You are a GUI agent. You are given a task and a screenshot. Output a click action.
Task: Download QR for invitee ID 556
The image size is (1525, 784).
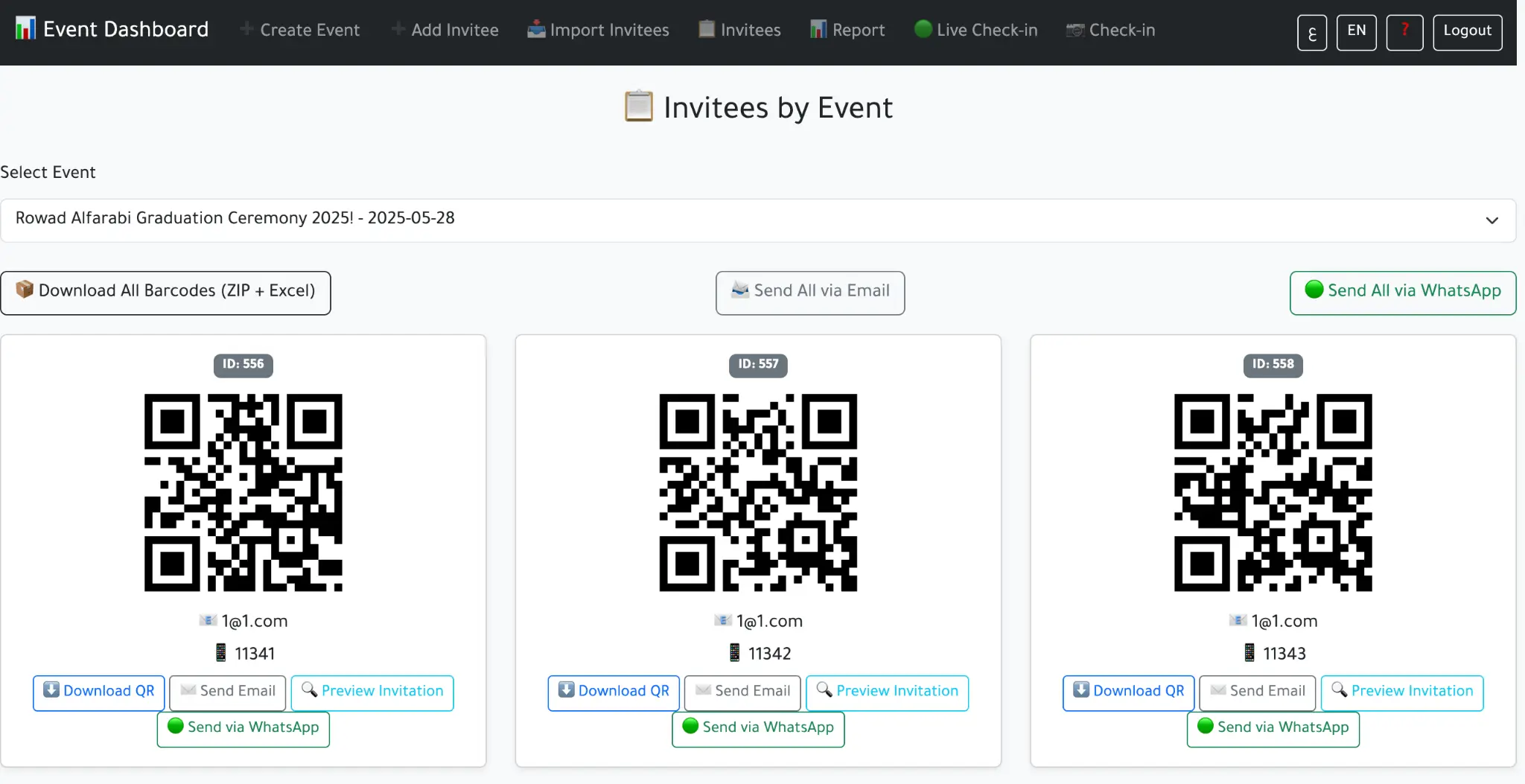(x=99, y=692)
